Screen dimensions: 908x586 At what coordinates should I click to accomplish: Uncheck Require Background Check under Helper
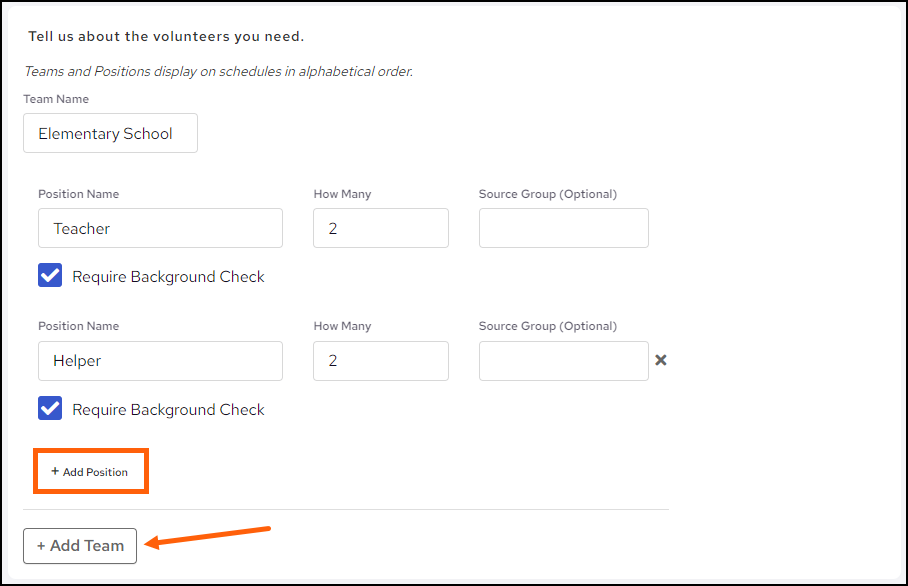(x=50, y=409)
